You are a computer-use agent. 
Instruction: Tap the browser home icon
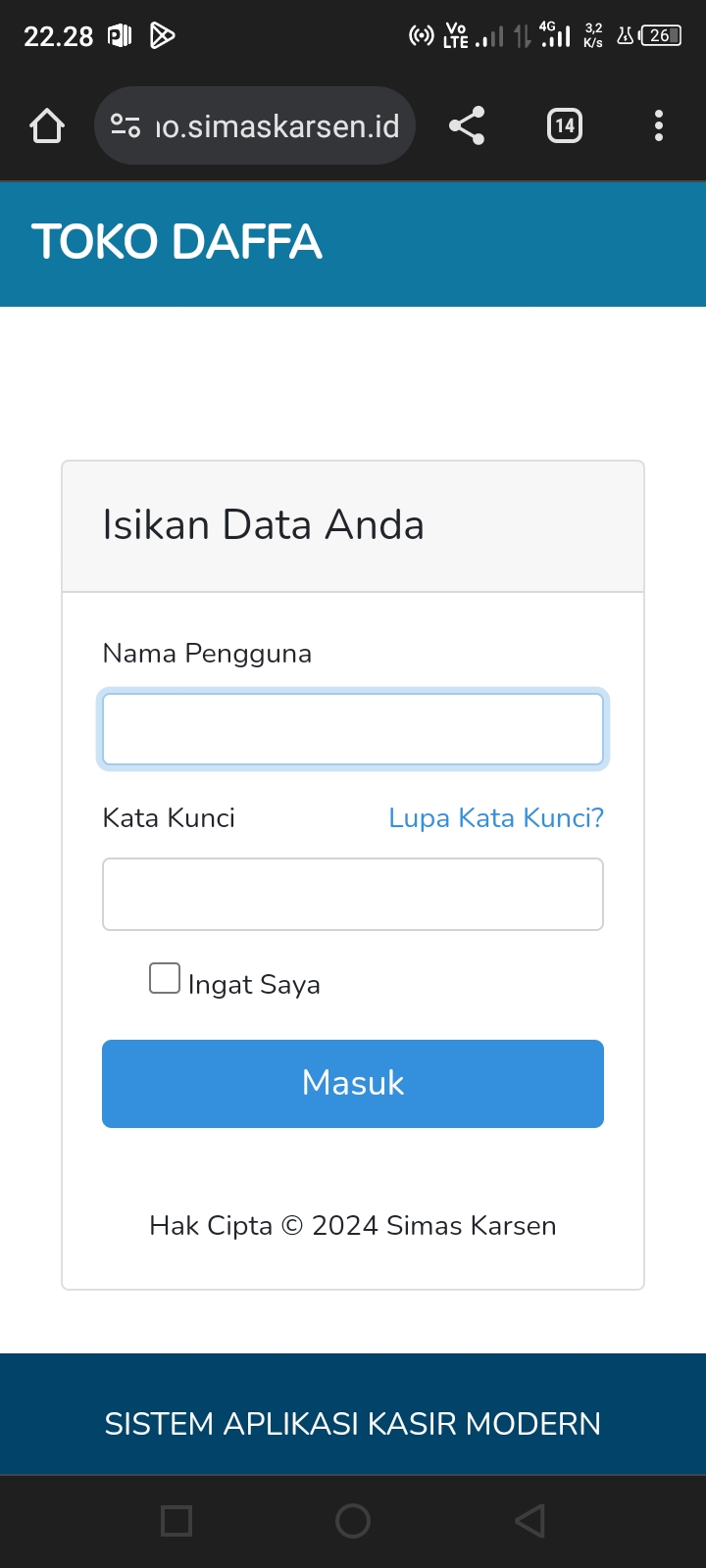pyautogui.click(x=47, y=126)
